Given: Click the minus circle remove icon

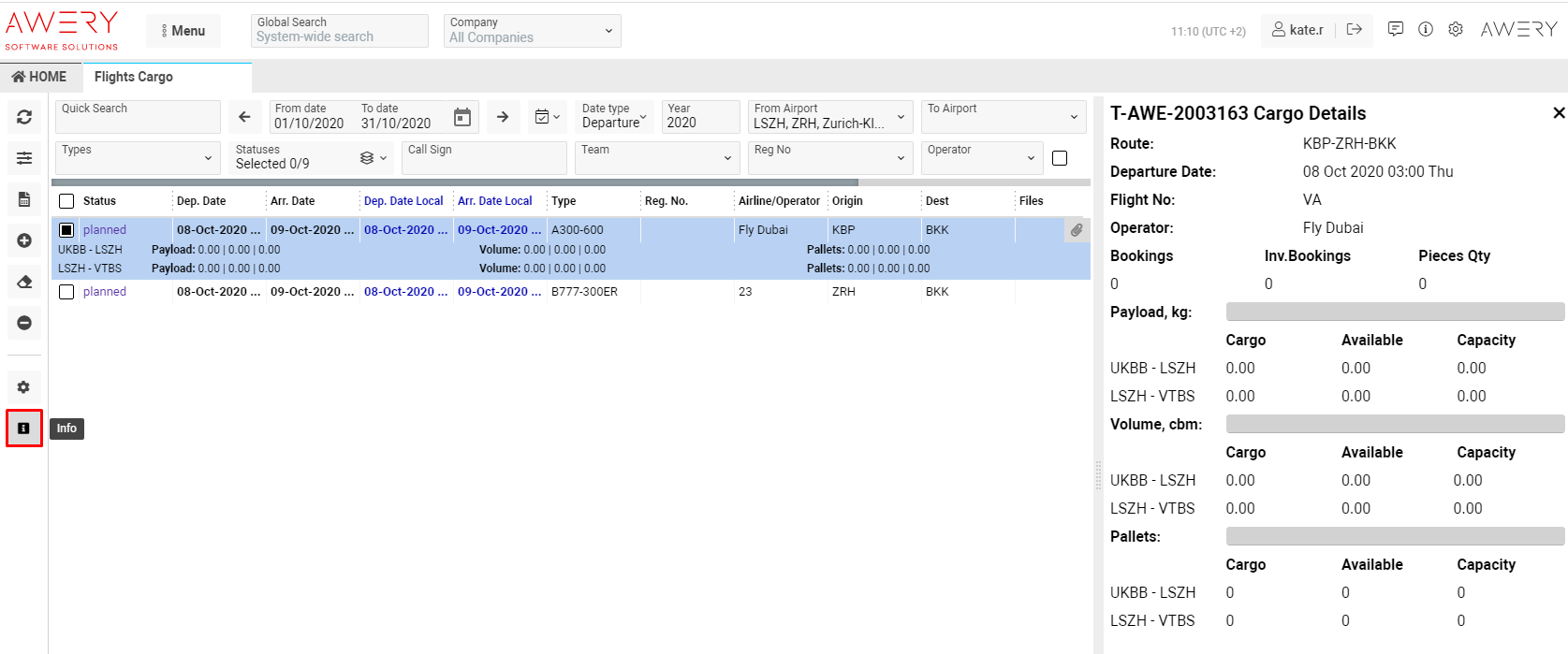Looking at the screenshot, I should [24, 323].
